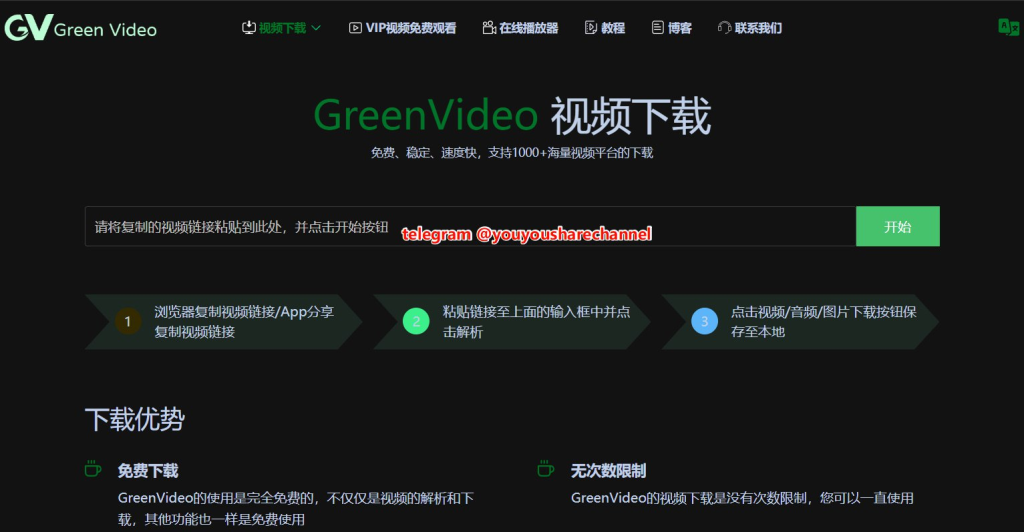Viewport: 1024px width, 532px height.
Task: Click the 无次数限制 feature title
Action: point(608,471)
